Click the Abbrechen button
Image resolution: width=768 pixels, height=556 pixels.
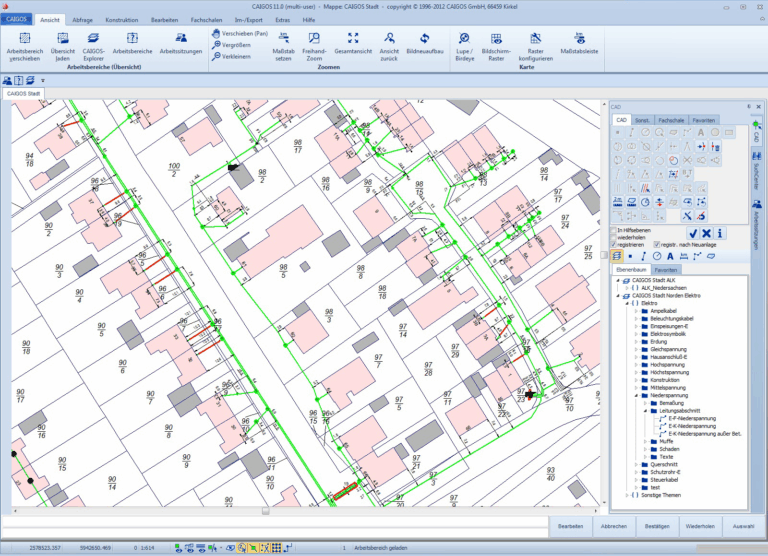pyautogui.click(x=614, y=525)
